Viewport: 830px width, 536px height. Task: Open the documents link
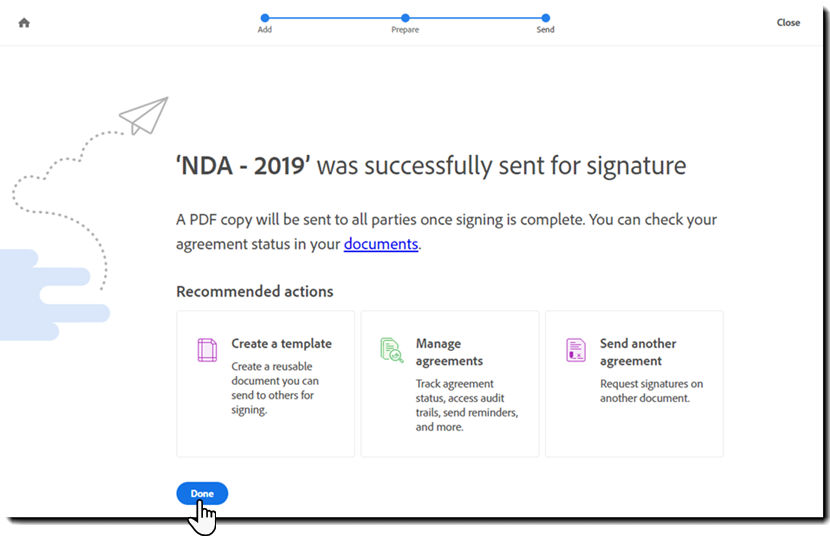pyautogui.click(x=381, y=243)
